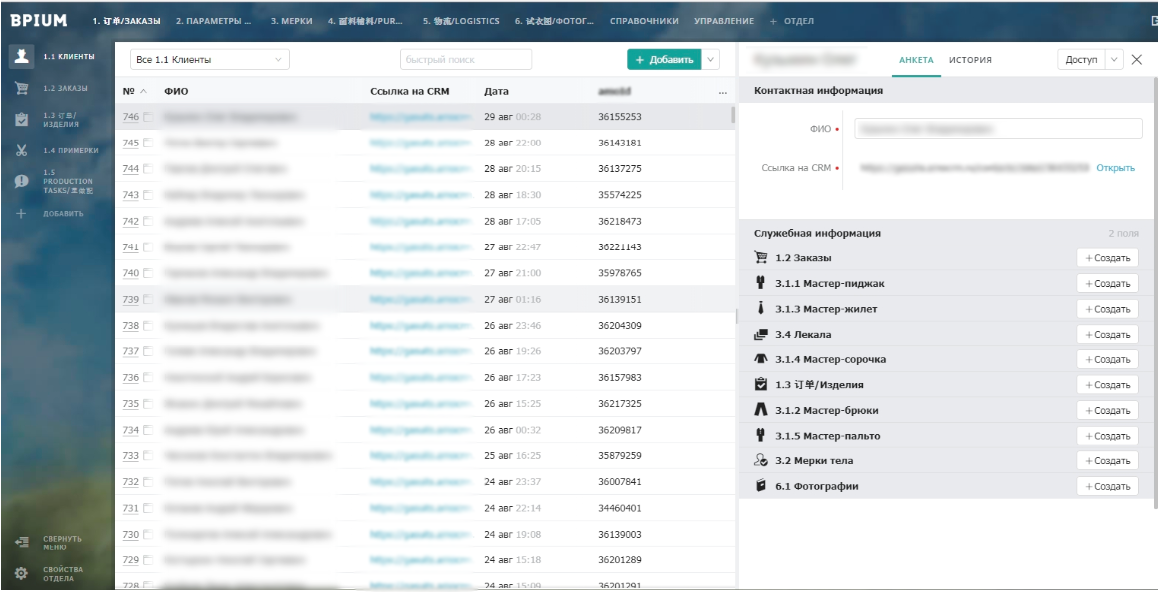The width and height of the screenshot is (1159, 592).
Task: Click the 3.2 Мерки тела person icon
Action: (x=761, y=460)
